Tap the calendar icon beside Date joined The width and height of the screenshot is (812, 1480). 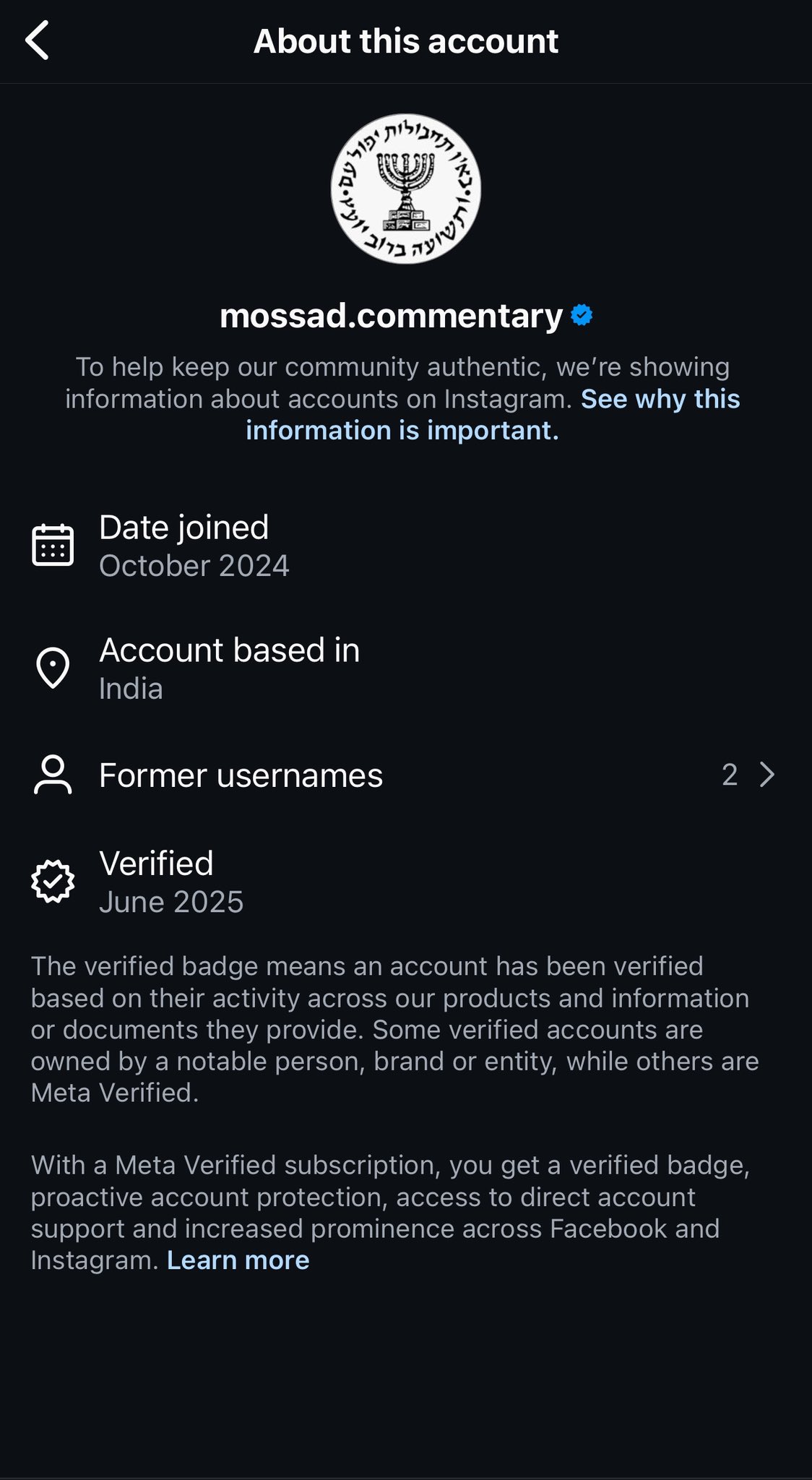tap(53, 545)
